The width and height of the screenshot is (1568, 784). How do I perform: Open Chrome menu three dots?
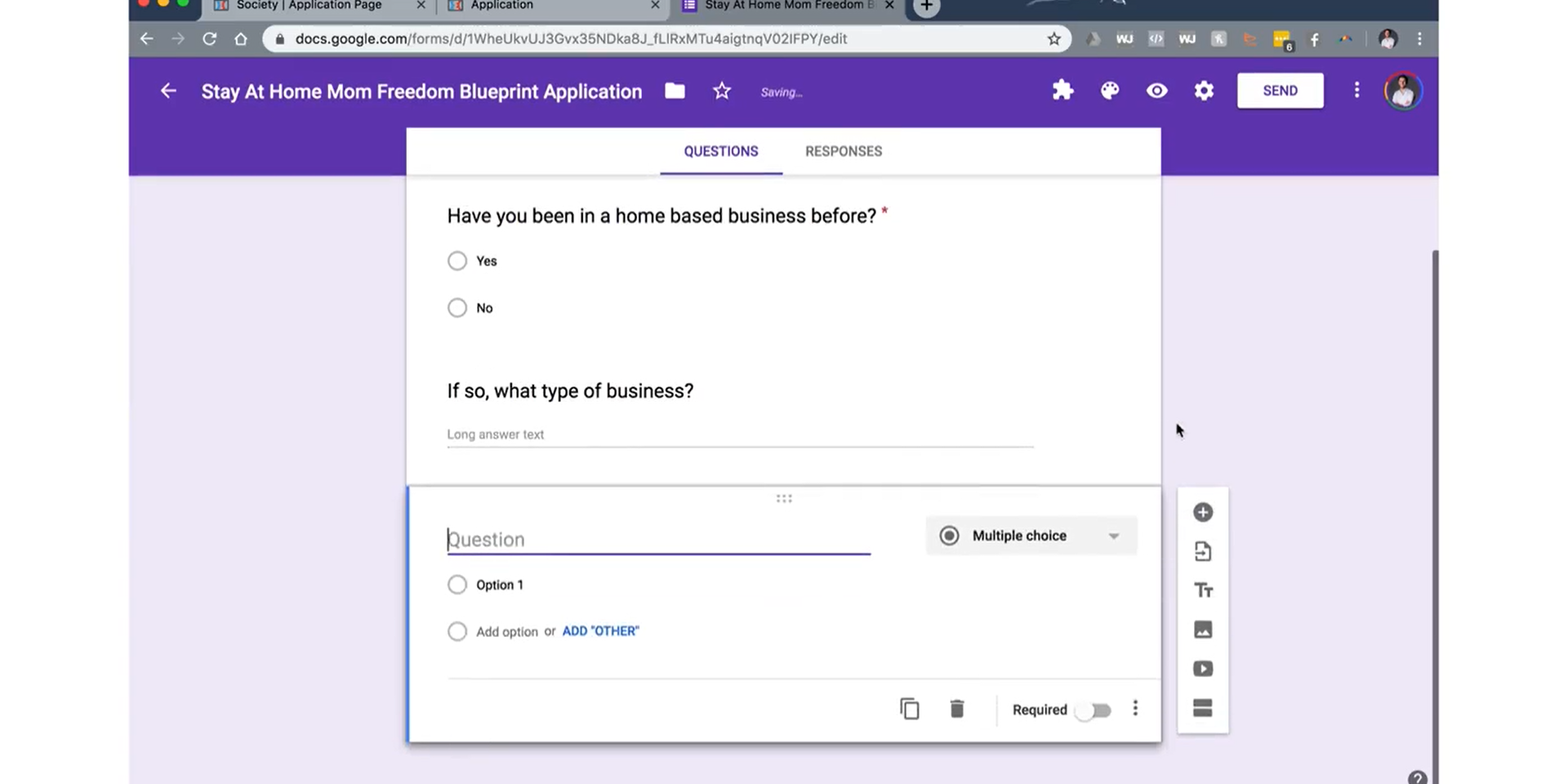click(1419, 38)
